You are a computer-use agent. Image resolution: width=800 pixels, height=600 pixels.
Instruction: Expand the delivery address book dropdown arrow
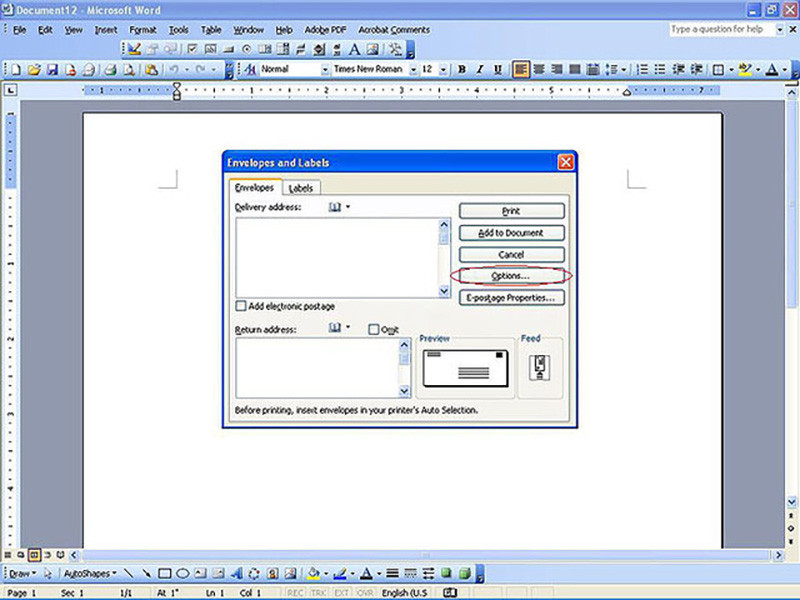[x=348, y=207]
